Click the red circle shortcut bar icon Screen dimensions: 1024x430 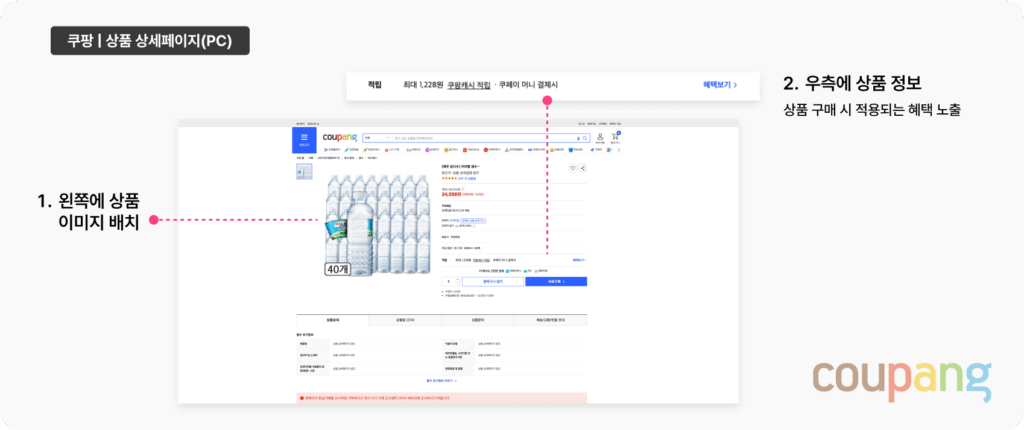pyautogui.click(x=486, y=150)
